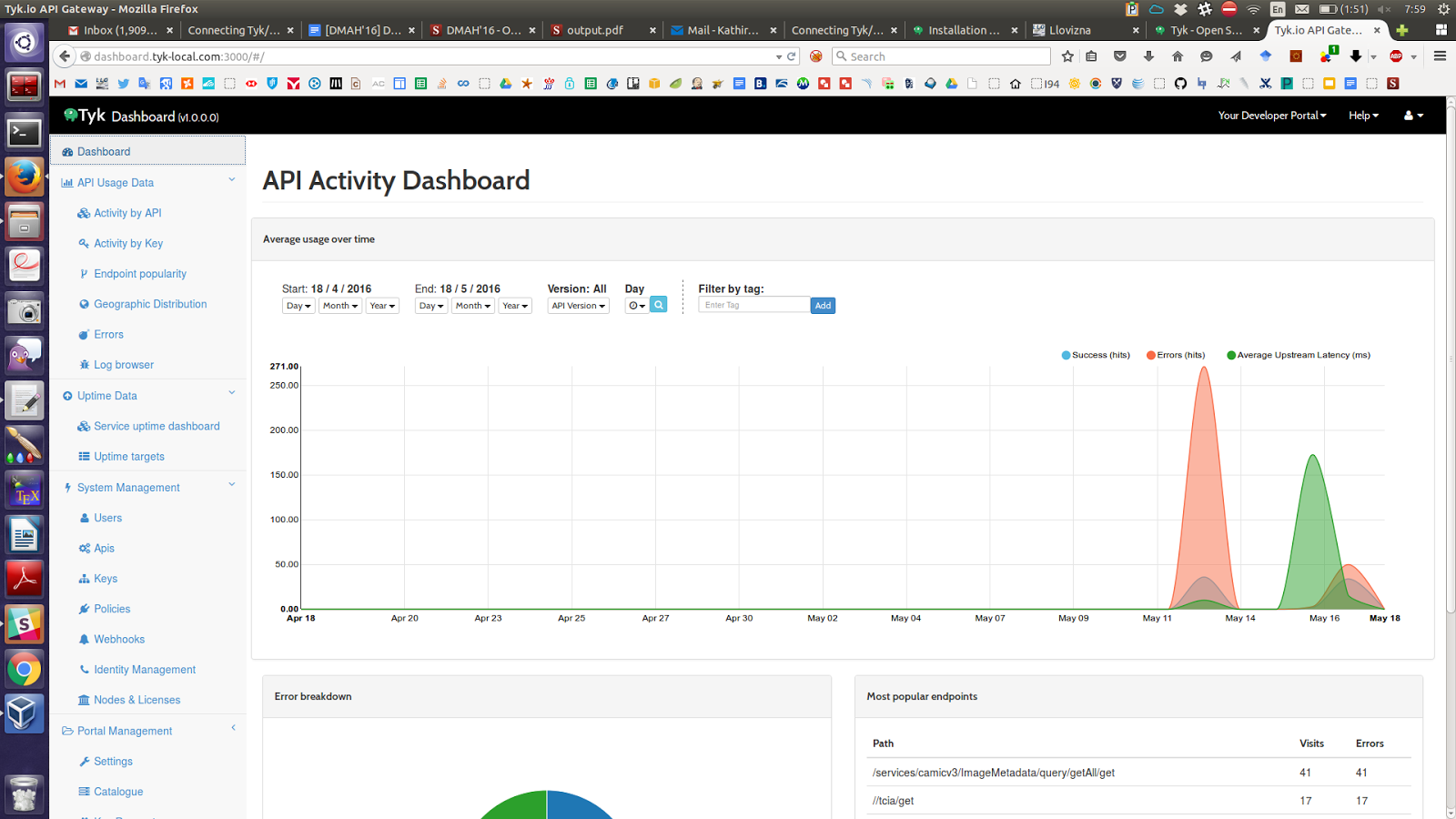
Task: Open VirtualBox from the dock
Action: [24, 714]
